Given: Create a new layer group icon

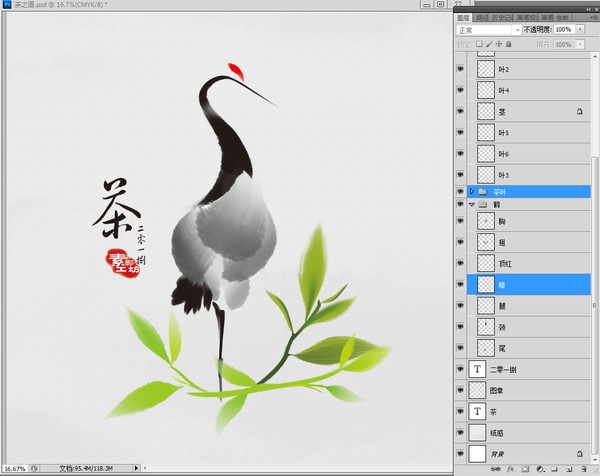Looking at the screenshot, I should (554, 469).
